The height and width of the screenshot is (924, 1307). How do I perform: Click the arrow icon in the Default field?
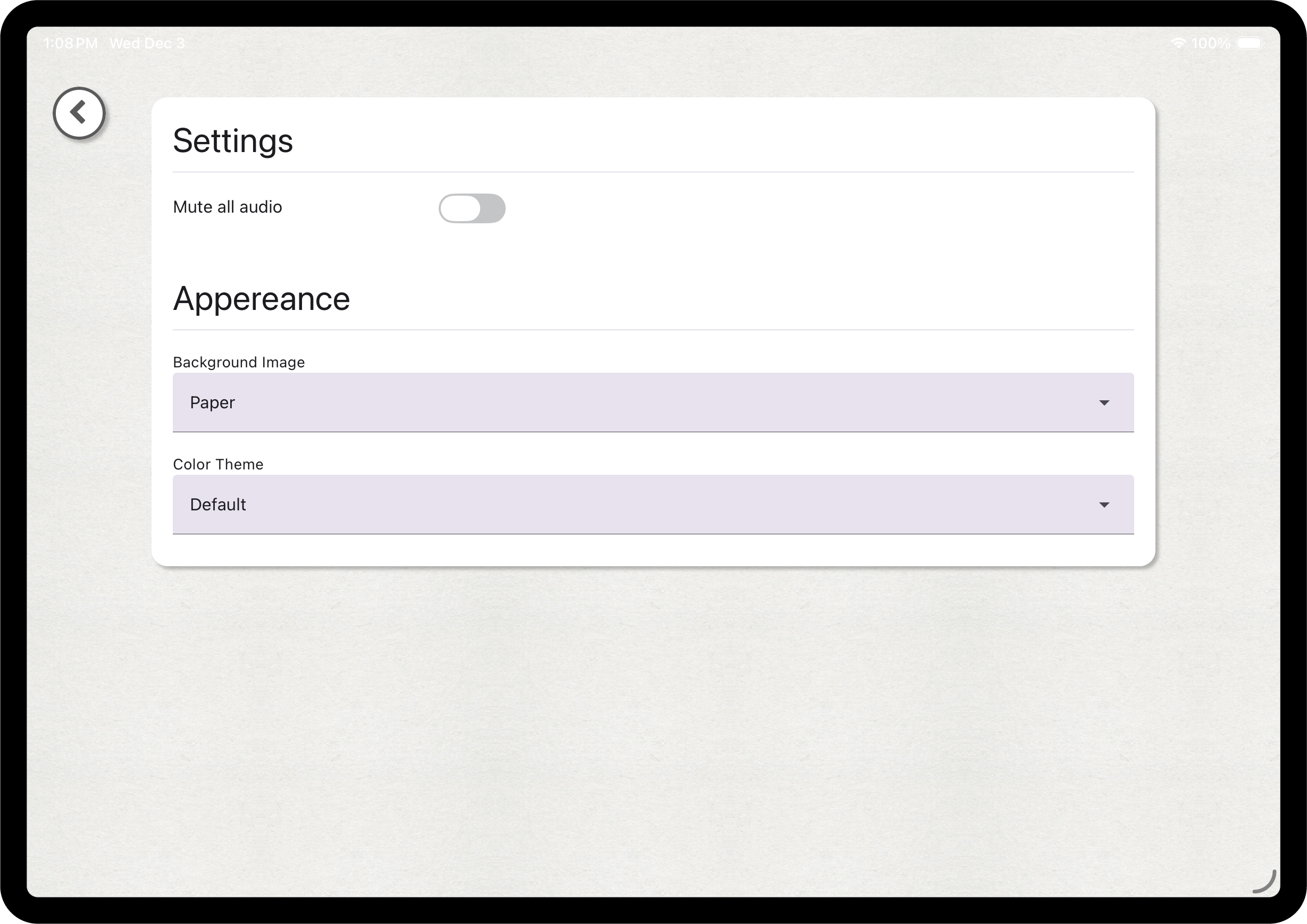coord(1104,505)
